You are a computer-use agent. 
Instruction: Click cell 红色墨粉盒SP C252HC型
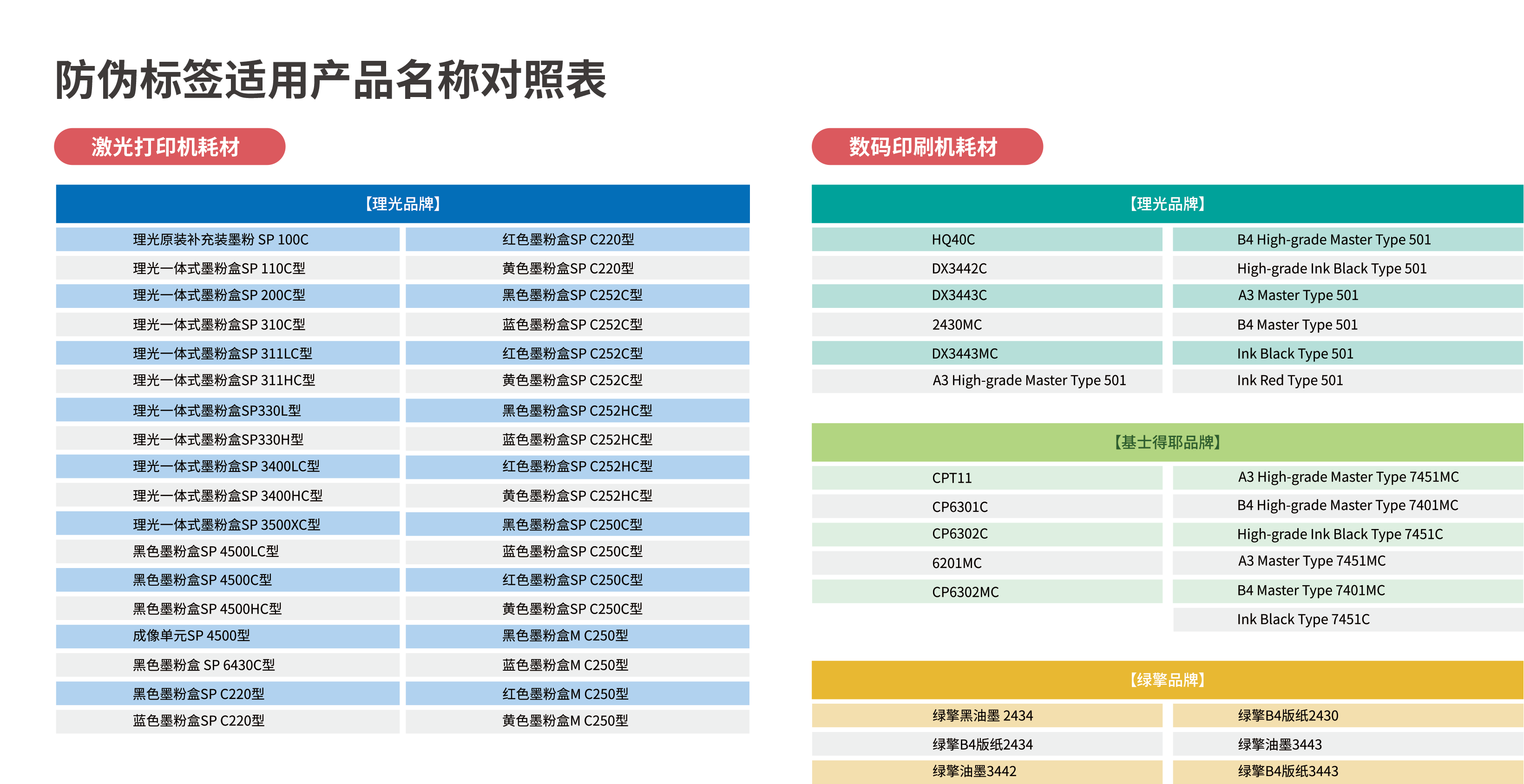click(578, 466)
